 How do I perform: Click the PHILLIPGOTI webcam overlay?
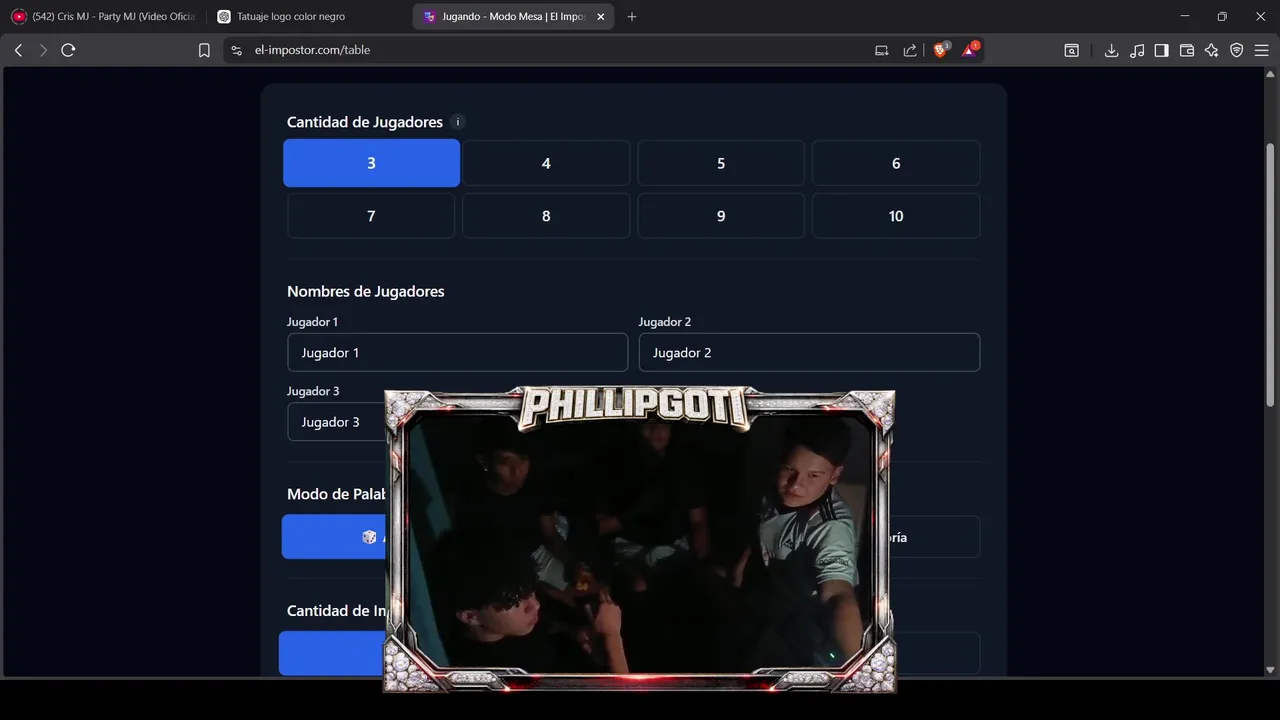(x=639, y=540)
